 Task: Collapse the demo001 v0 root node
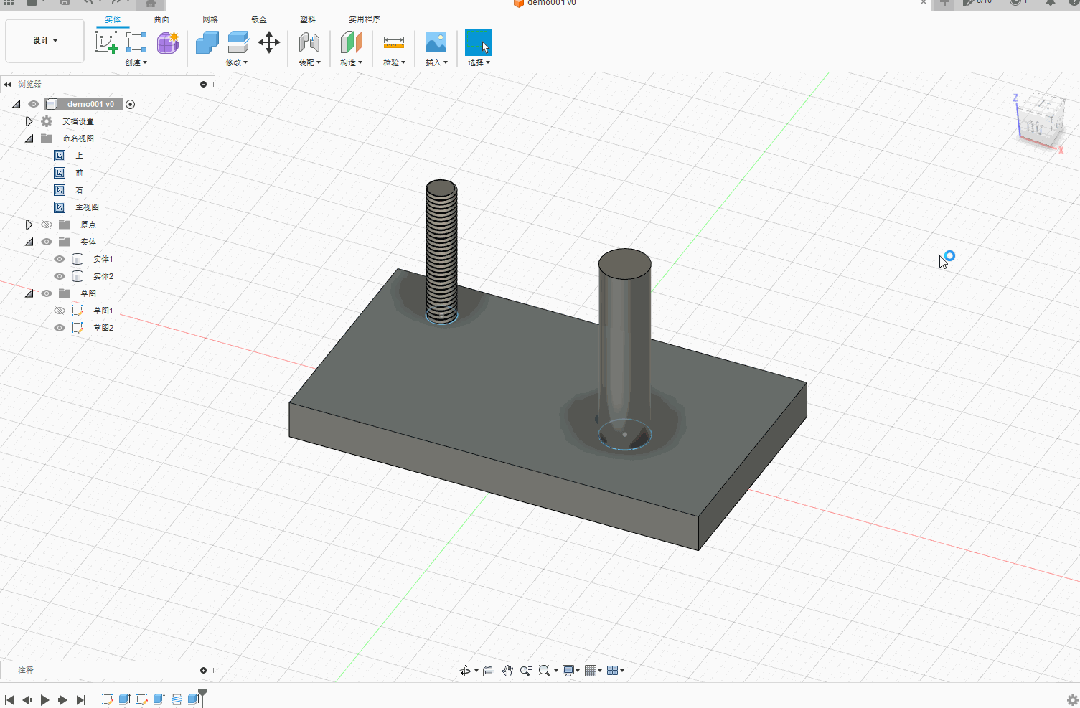coord(16,104)
